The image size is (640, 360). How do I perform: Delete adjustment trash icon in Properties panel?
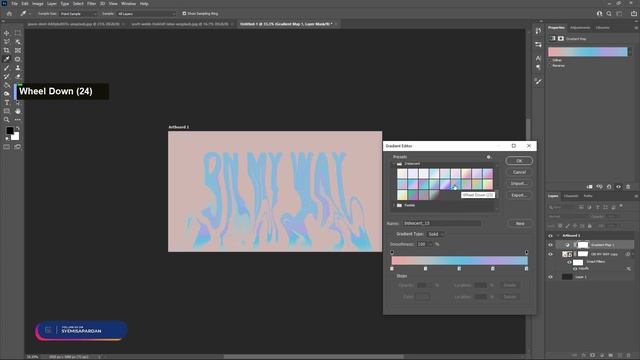tap(628, 187)
